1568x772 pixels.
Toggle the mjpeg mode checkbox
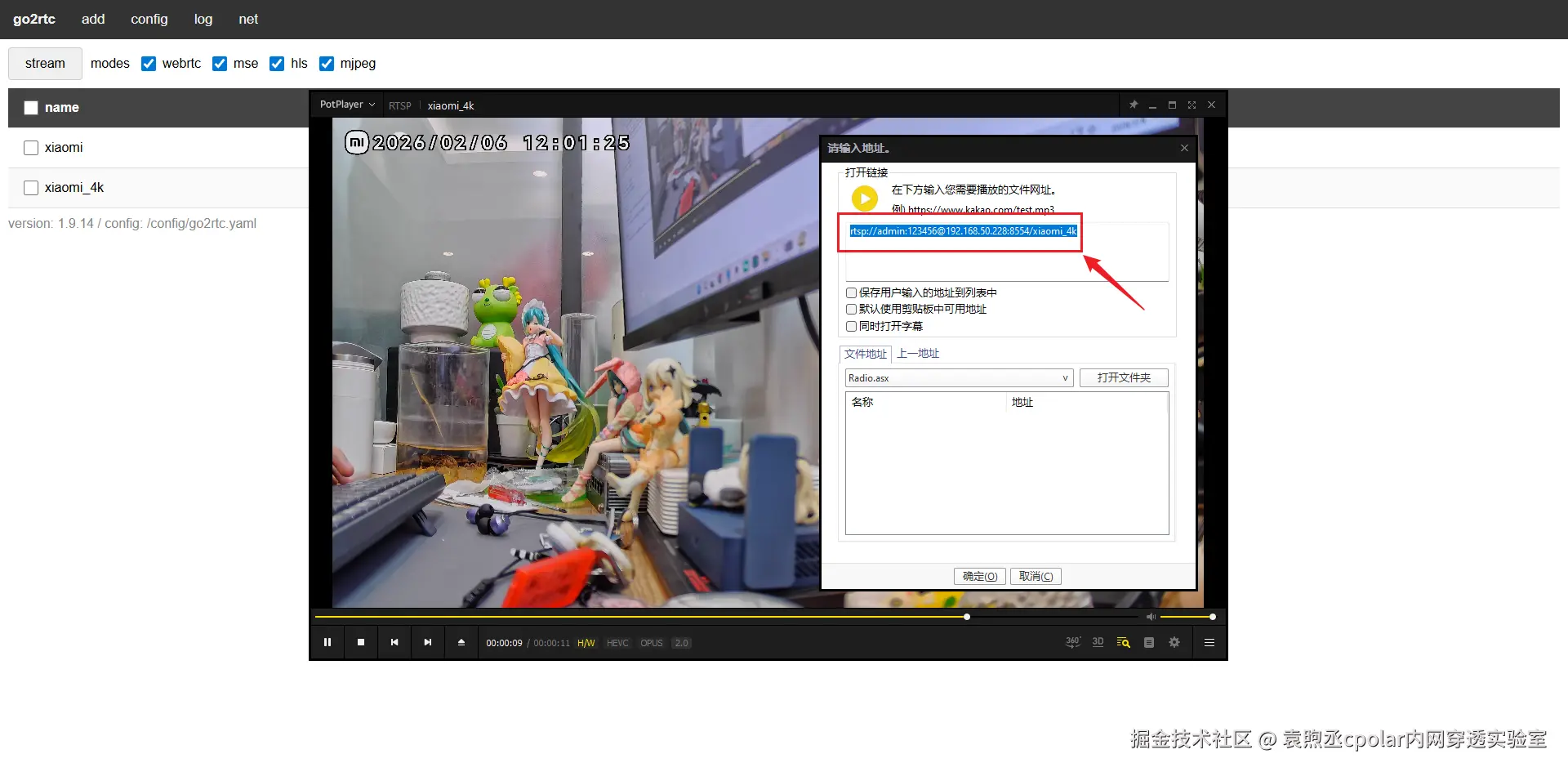click(327, 64)
